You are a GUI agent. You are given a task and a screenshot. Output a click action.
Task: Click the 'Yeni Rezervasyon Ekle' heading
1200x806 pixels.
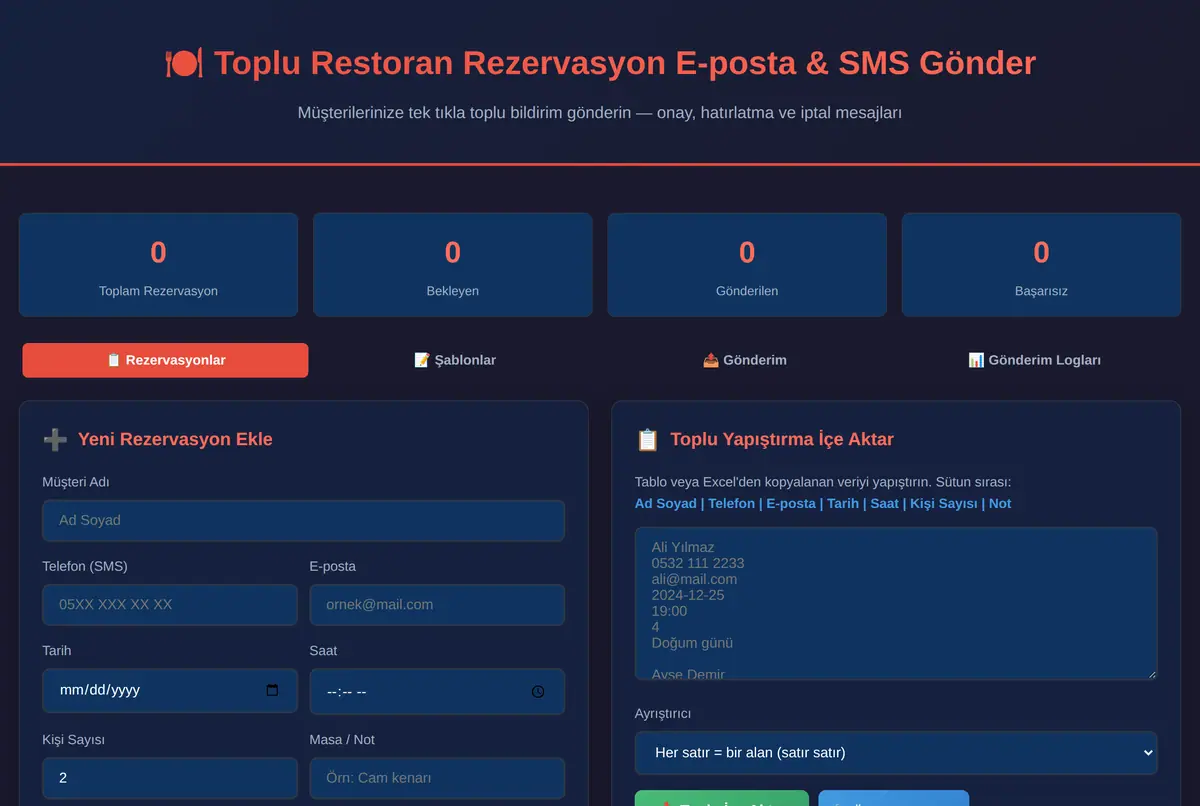[x=175, y=439]
